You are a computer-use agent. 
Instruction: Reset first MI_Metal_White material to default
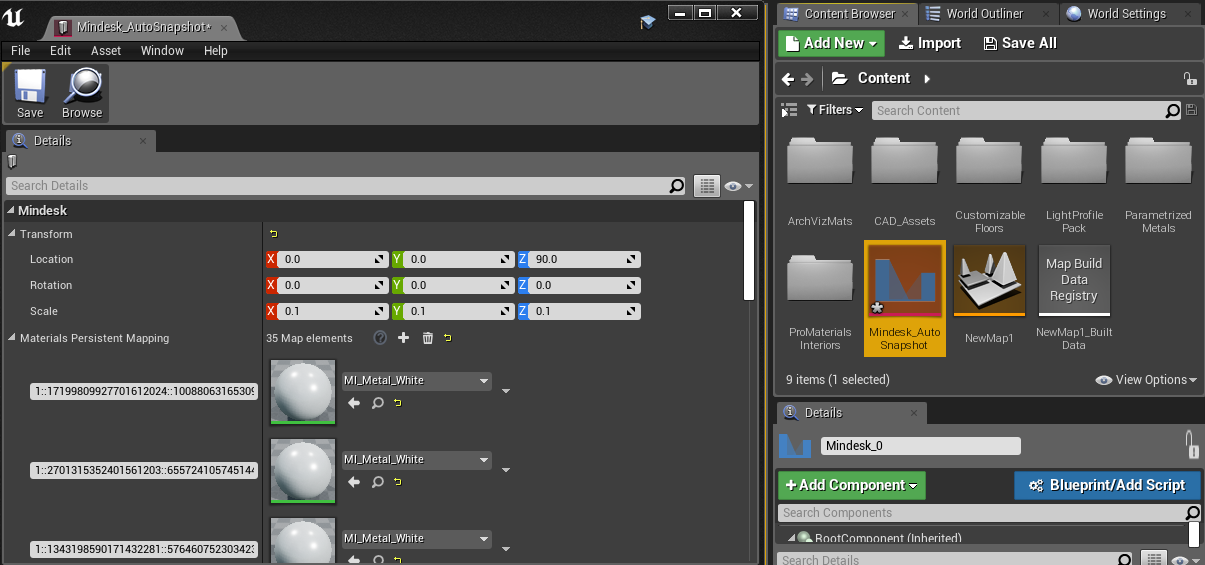pos(398,402)
